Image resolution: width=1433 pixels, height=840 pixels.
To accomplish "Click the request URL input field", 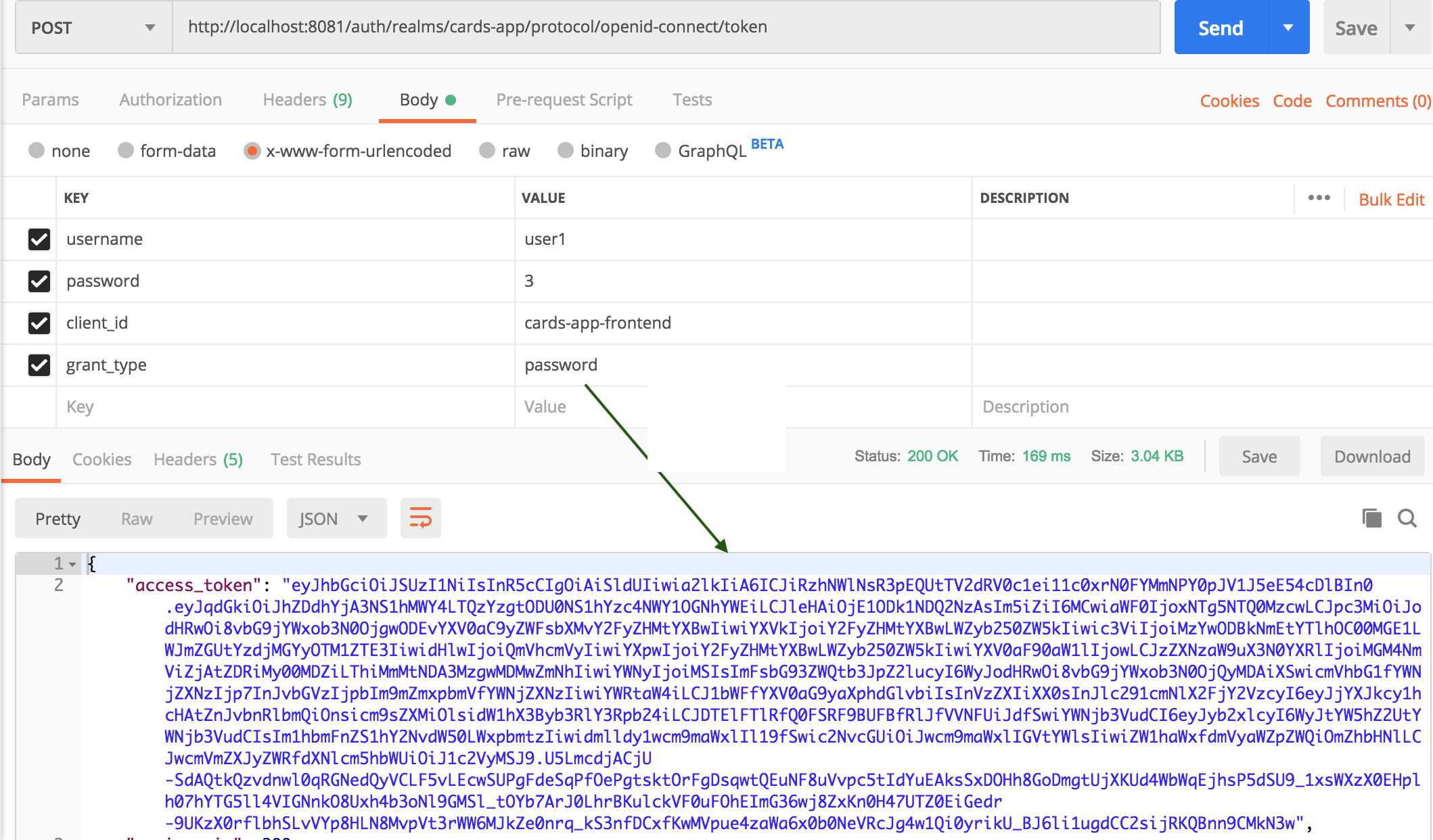I will tap(666, 27).
